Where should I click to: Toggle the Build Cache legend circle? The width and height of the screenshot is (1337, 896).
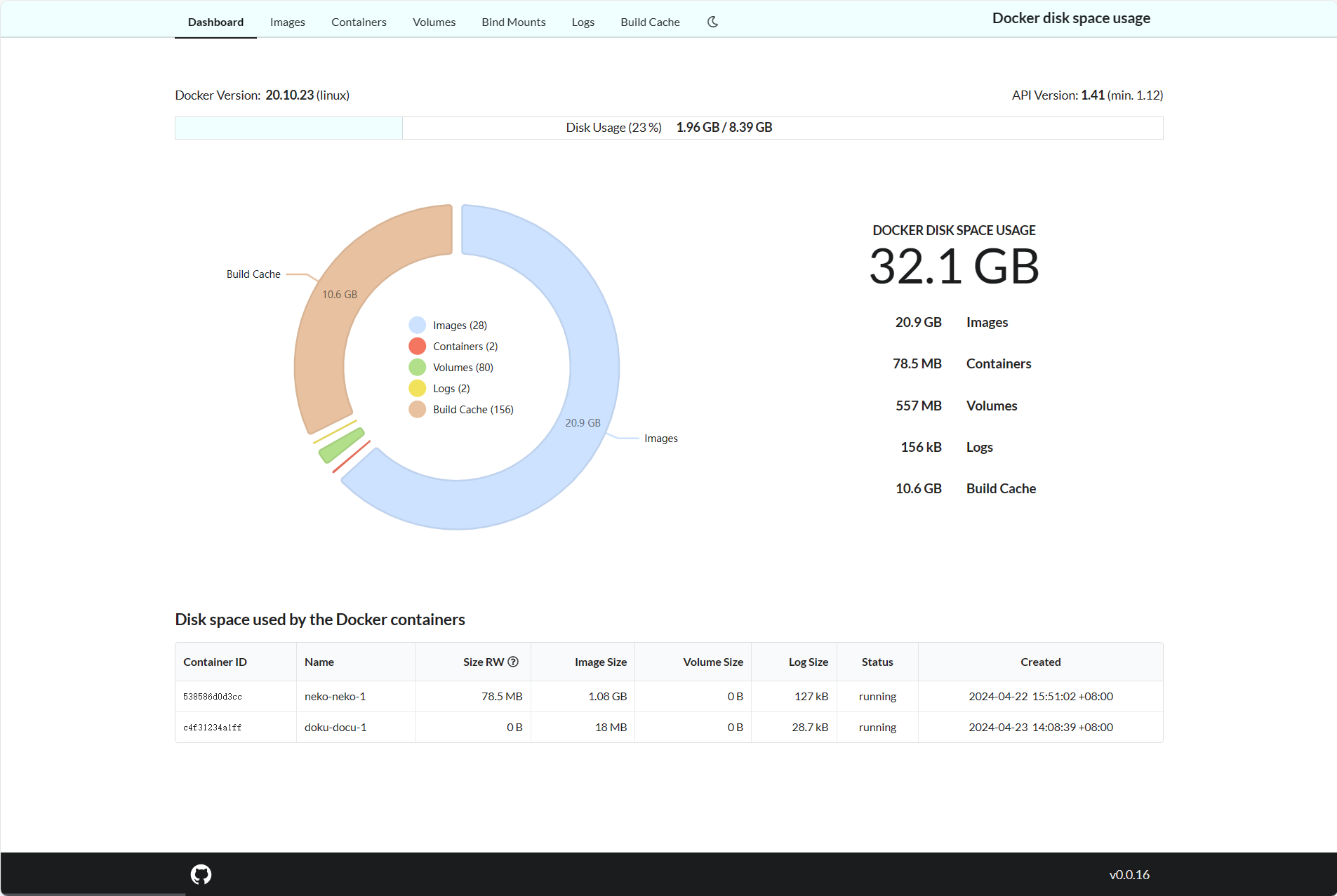tap(417, 409)
